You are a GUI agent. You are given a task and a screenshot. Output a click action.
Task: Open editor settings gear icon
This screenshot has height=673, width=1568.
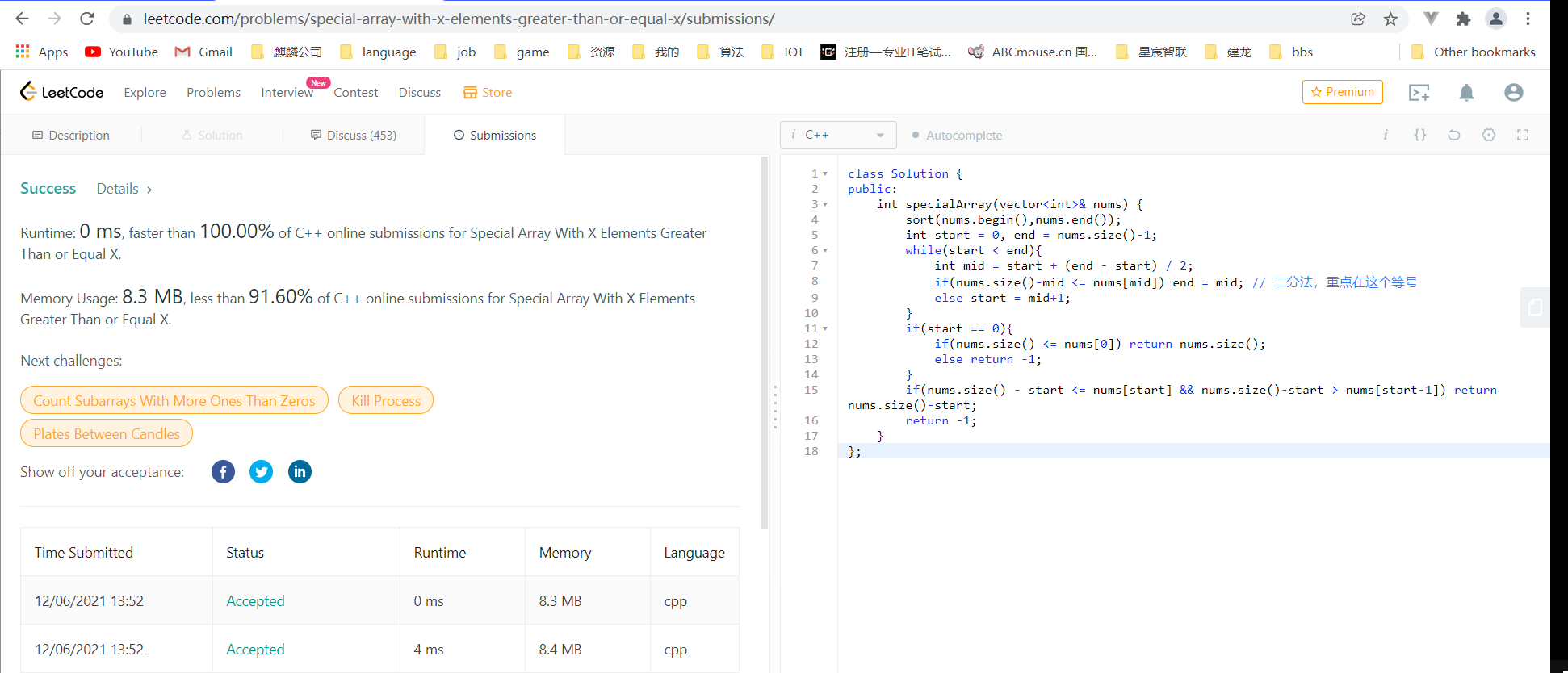click(1489, 135)
